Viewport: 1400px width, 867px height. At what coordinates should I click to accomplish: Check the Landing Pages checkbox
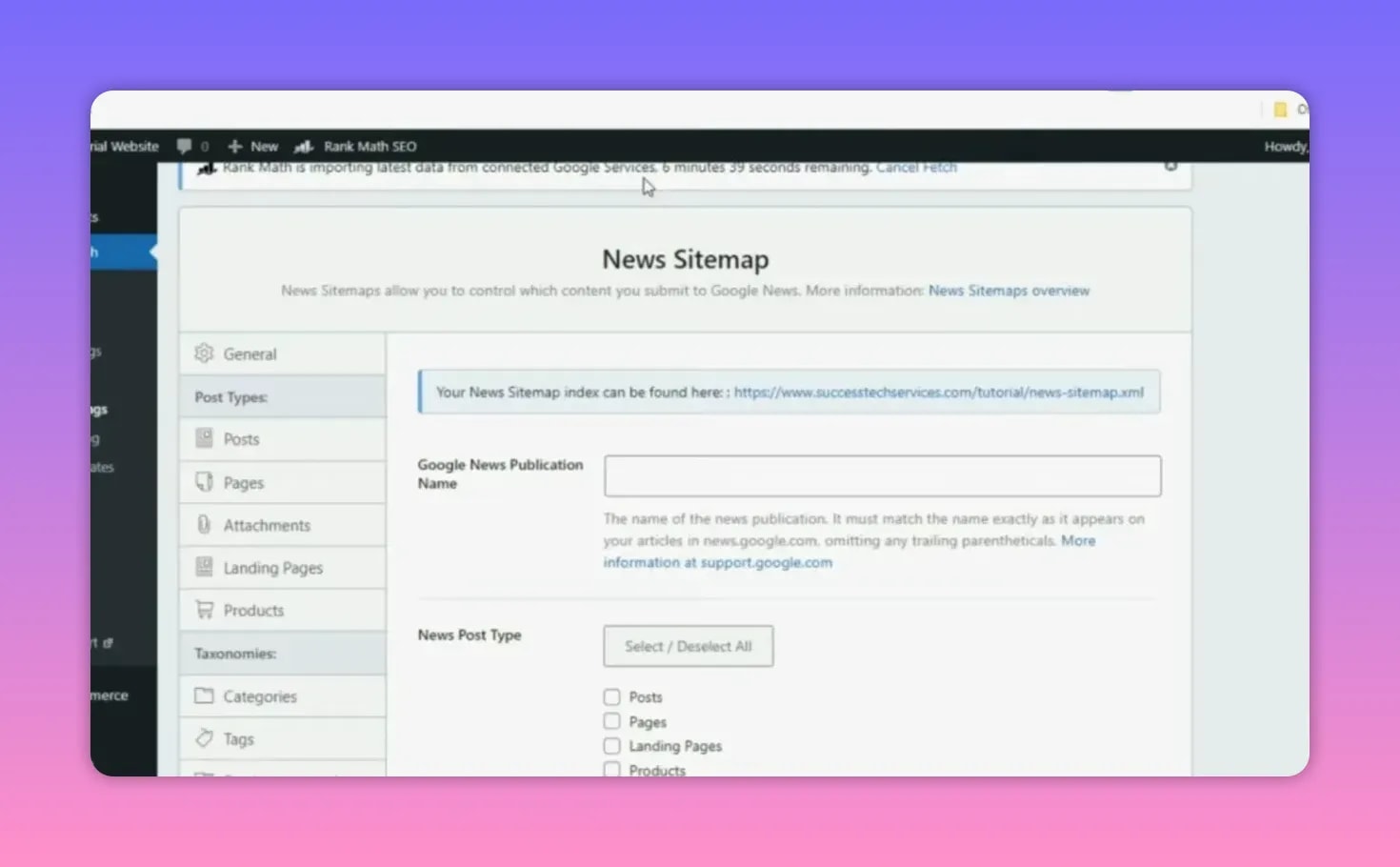pos(611,746)
